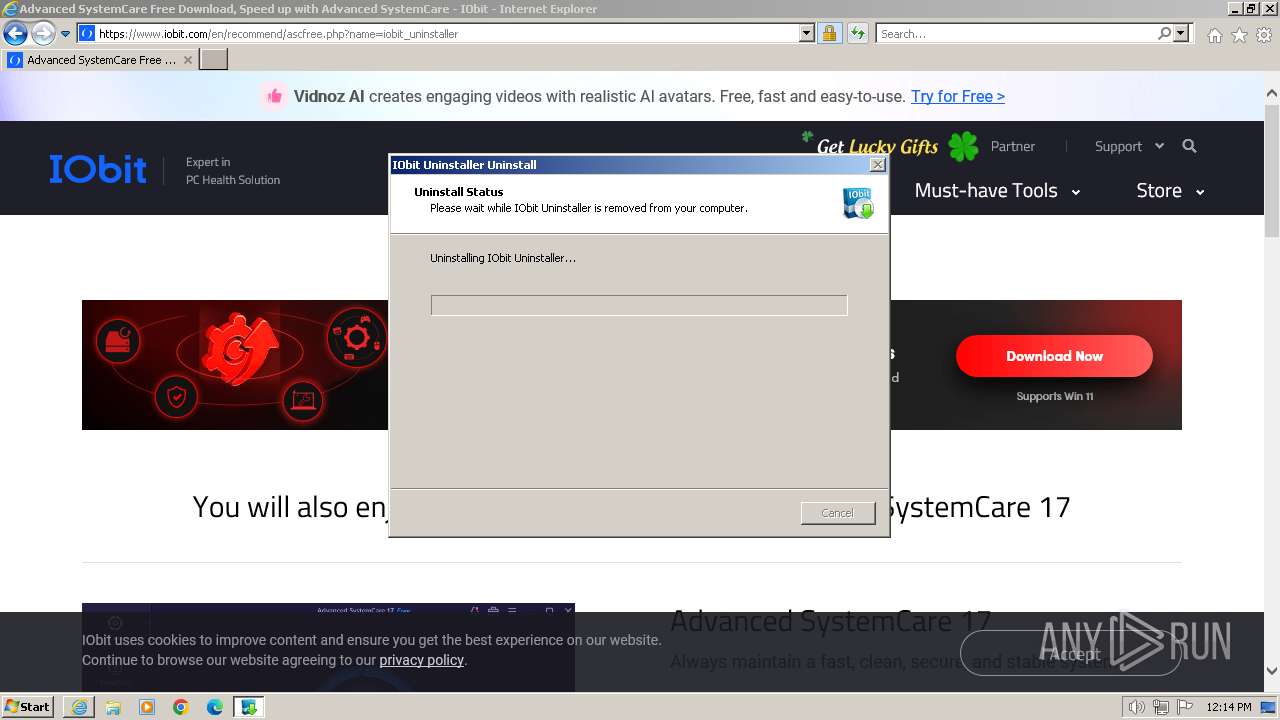Open Windows Media Player from the taskbar
1280x720 pixels.
[x=147, y=707]
